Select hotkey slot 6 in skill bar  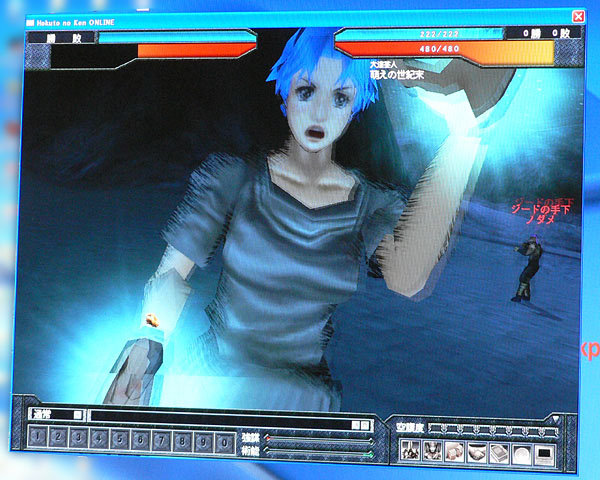[x=141, y=441]
